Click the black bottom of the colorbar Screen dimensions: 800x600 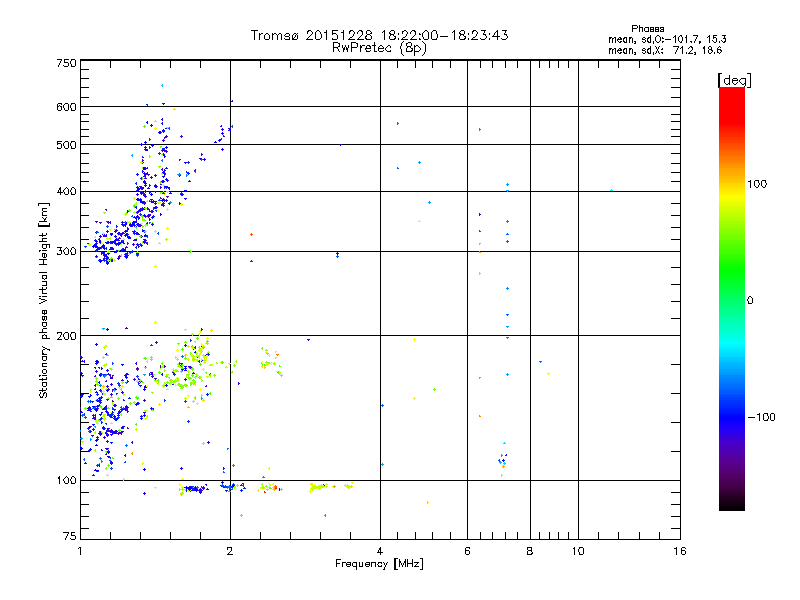[732, 504]
